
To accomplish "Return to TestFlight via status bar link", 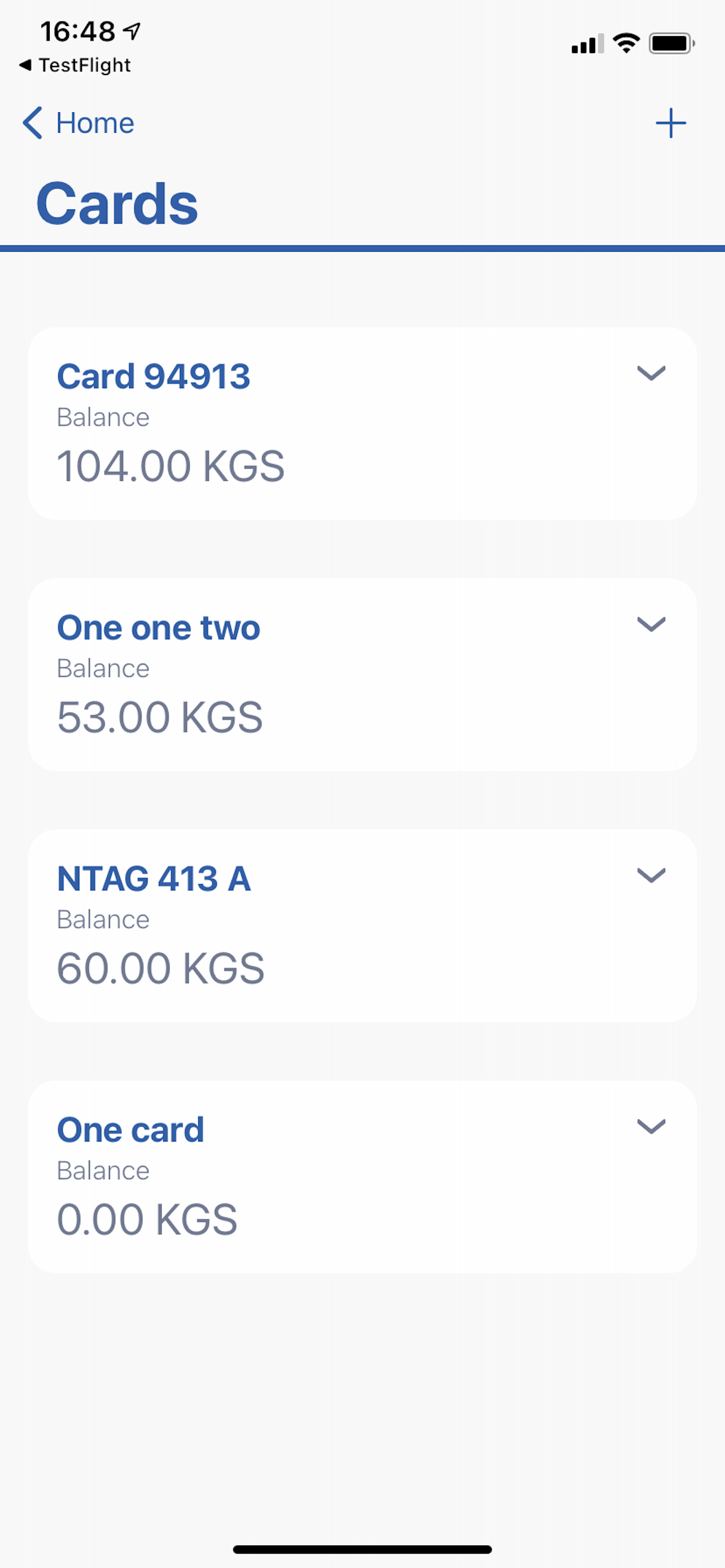I will 76,65.
